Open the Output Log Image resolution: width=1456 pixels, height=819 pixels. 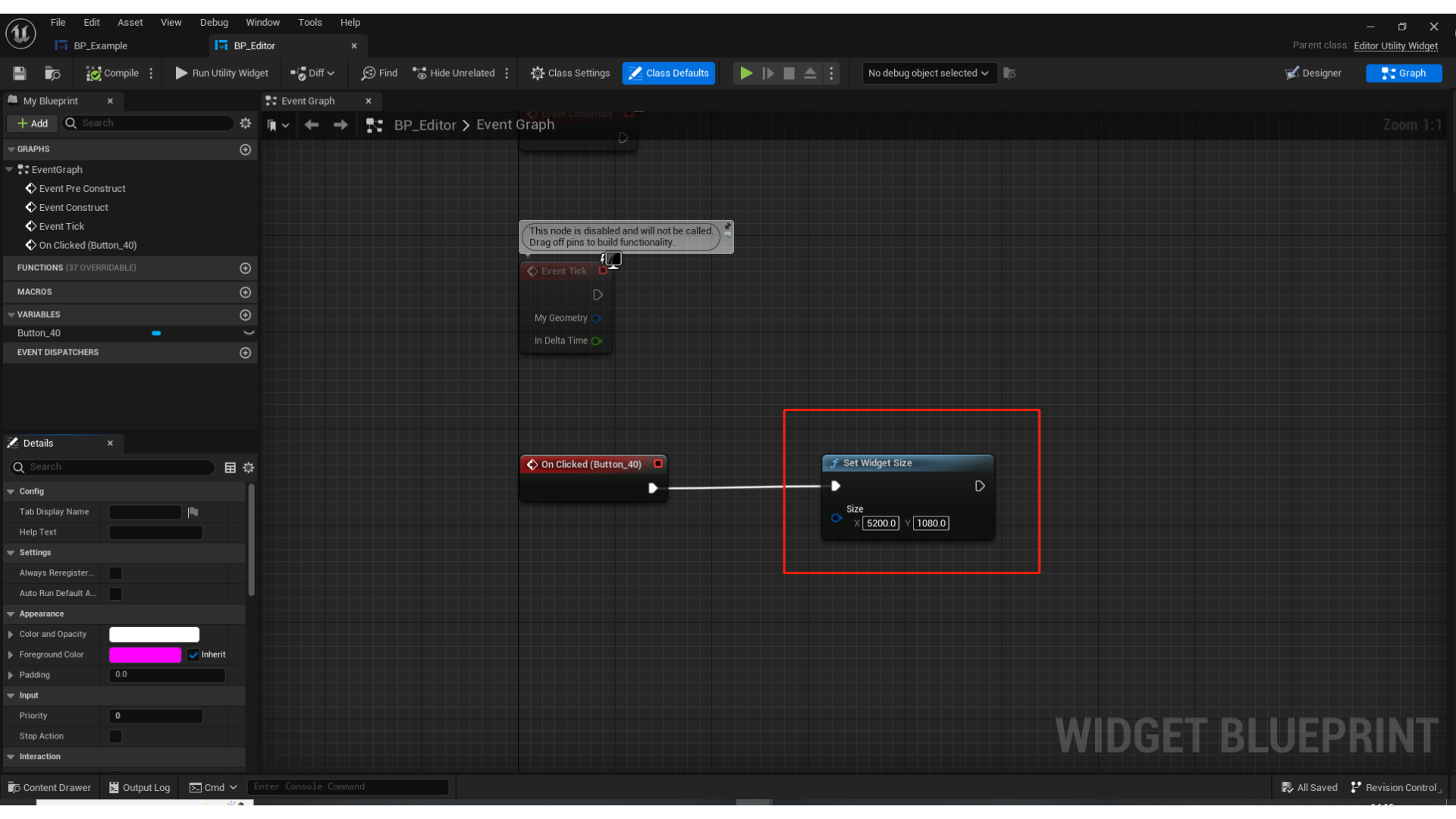tap(139, 787)
